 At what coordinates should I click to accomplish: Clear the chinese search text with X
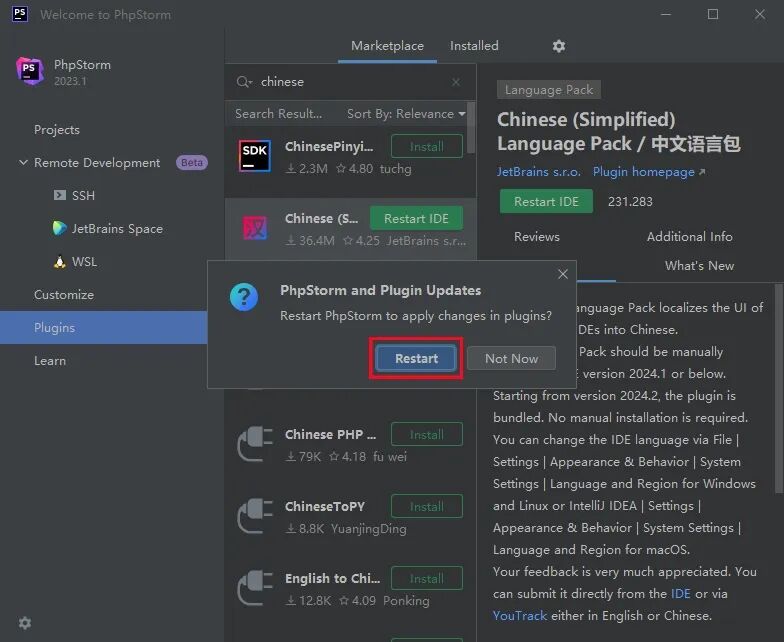tap(456, 82)
